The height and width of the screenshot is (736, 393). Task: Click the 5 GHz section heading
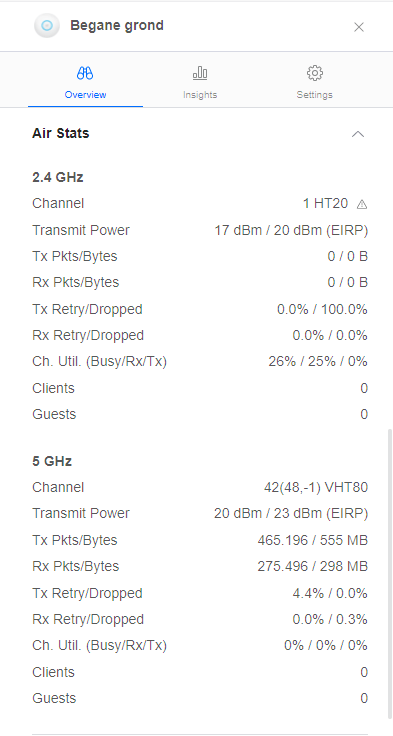[x=52, y=461]
